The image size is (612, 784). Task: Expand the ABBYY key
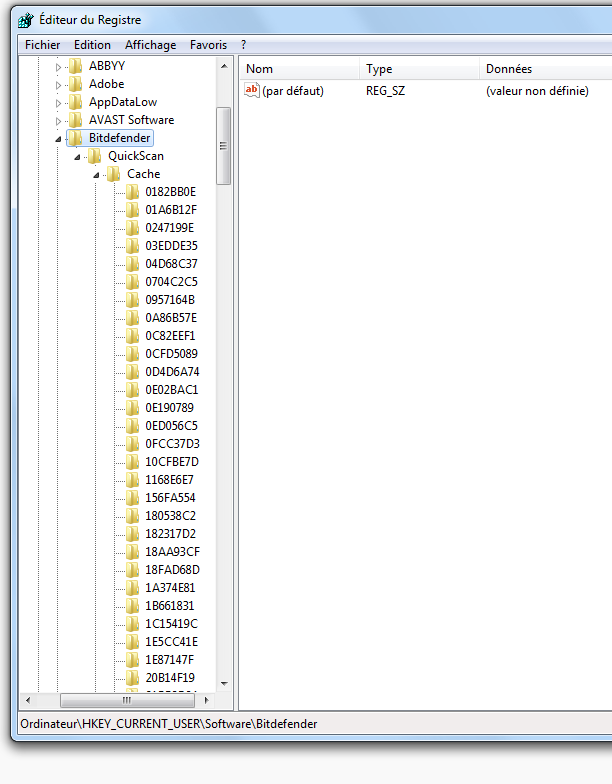(58, 67)
